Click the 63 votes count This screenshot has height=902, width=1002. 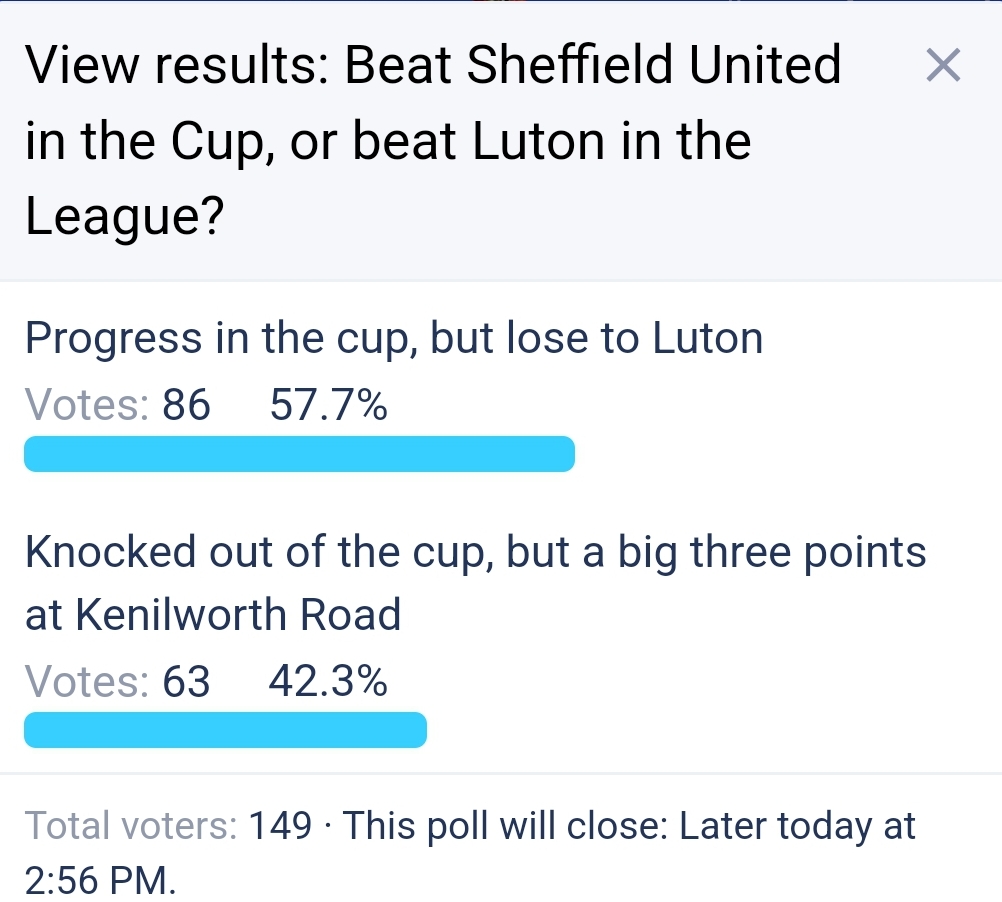click(x=186, y=682)
